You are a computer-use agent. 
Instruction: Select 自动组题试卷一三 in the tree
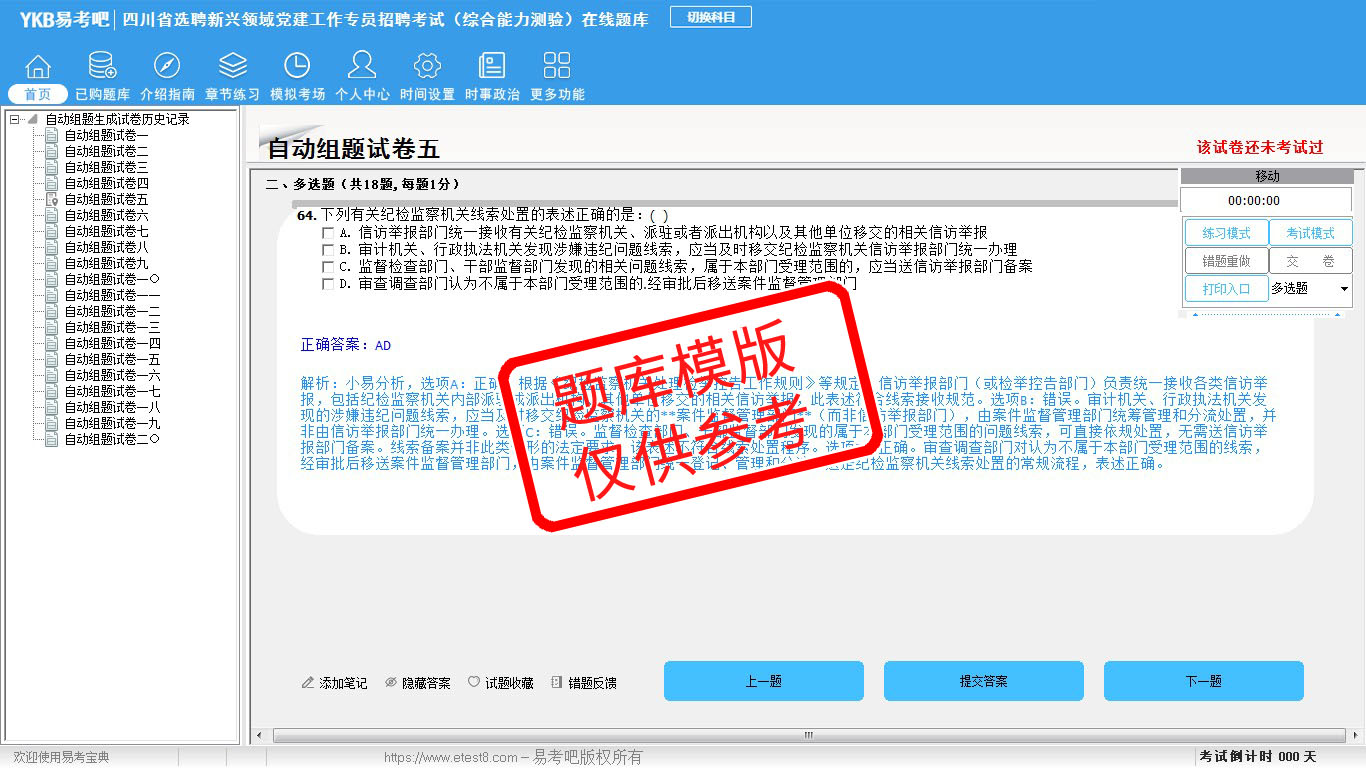point(112,327)
